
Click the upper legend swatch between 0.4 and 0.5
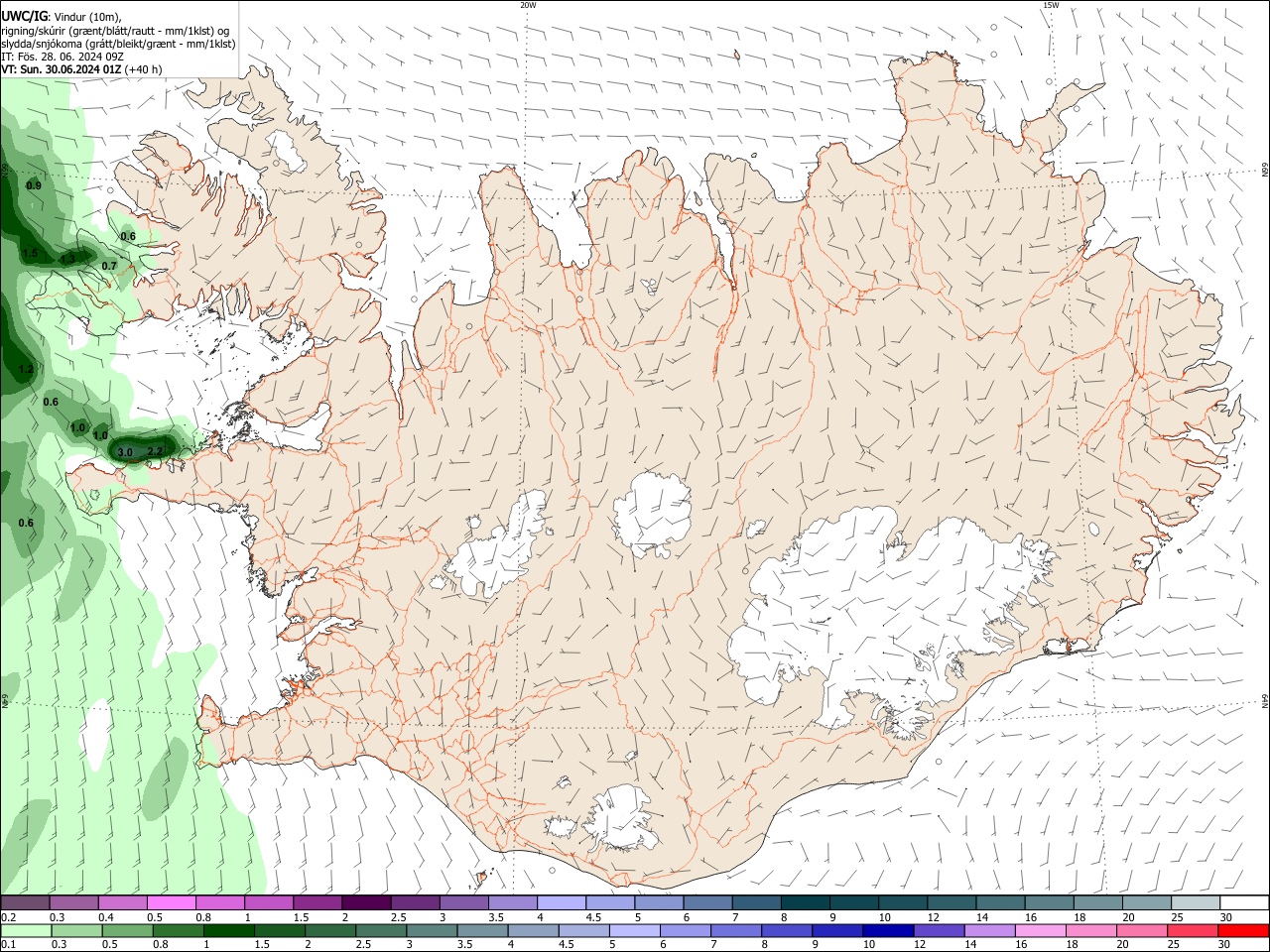click(122, 902)
